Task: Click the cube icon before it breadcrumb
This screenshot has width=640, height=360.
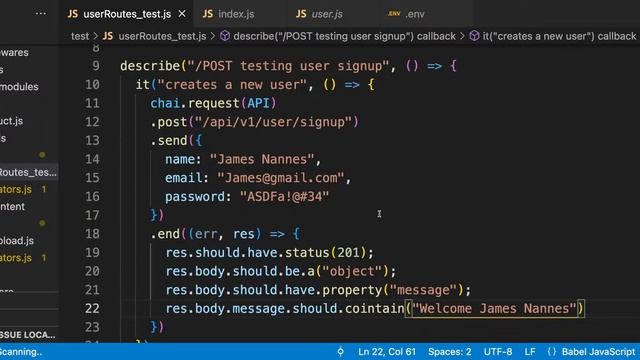Action: [x=474, y=36]
